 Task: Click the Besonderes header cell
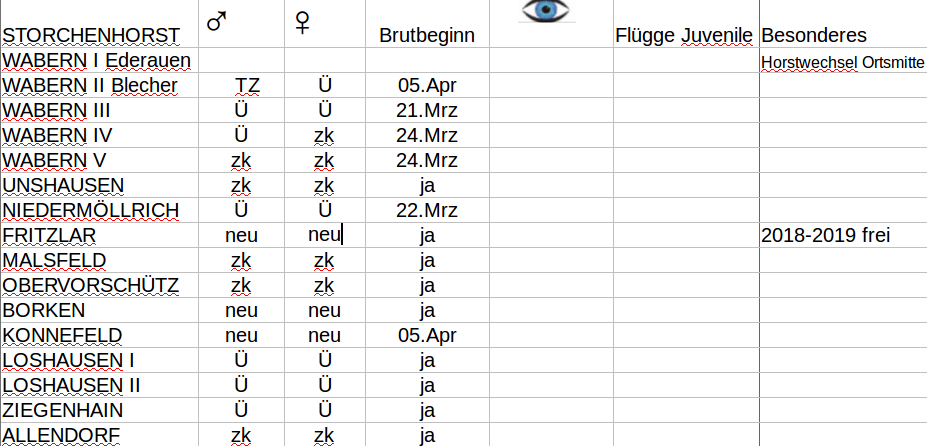click(843, 24)
